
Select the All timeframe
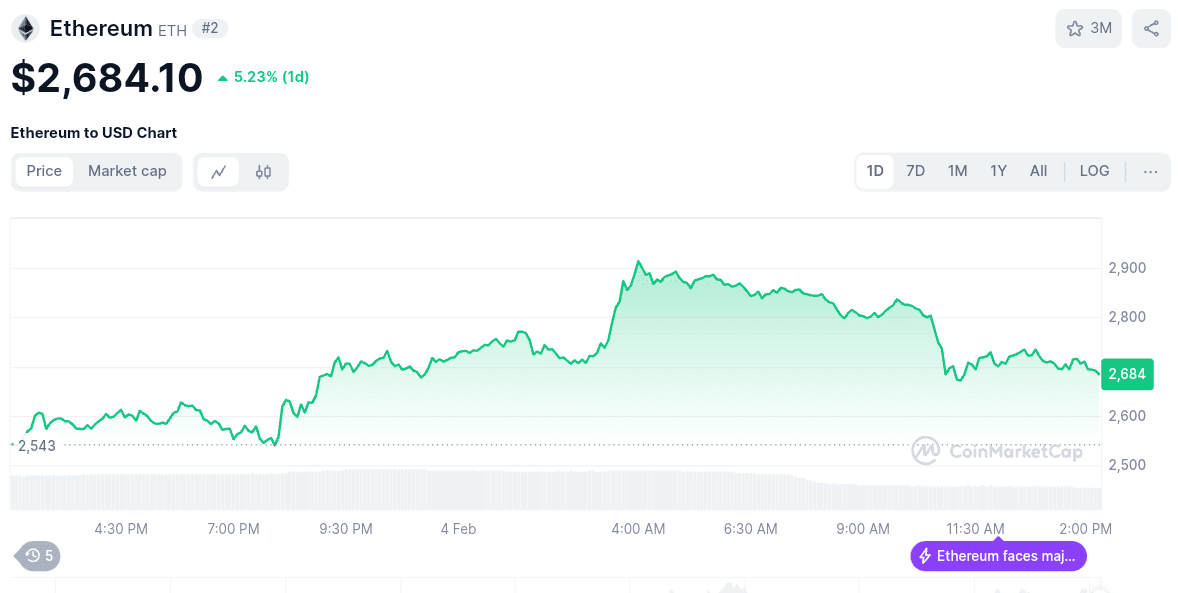pos(1038,171)
